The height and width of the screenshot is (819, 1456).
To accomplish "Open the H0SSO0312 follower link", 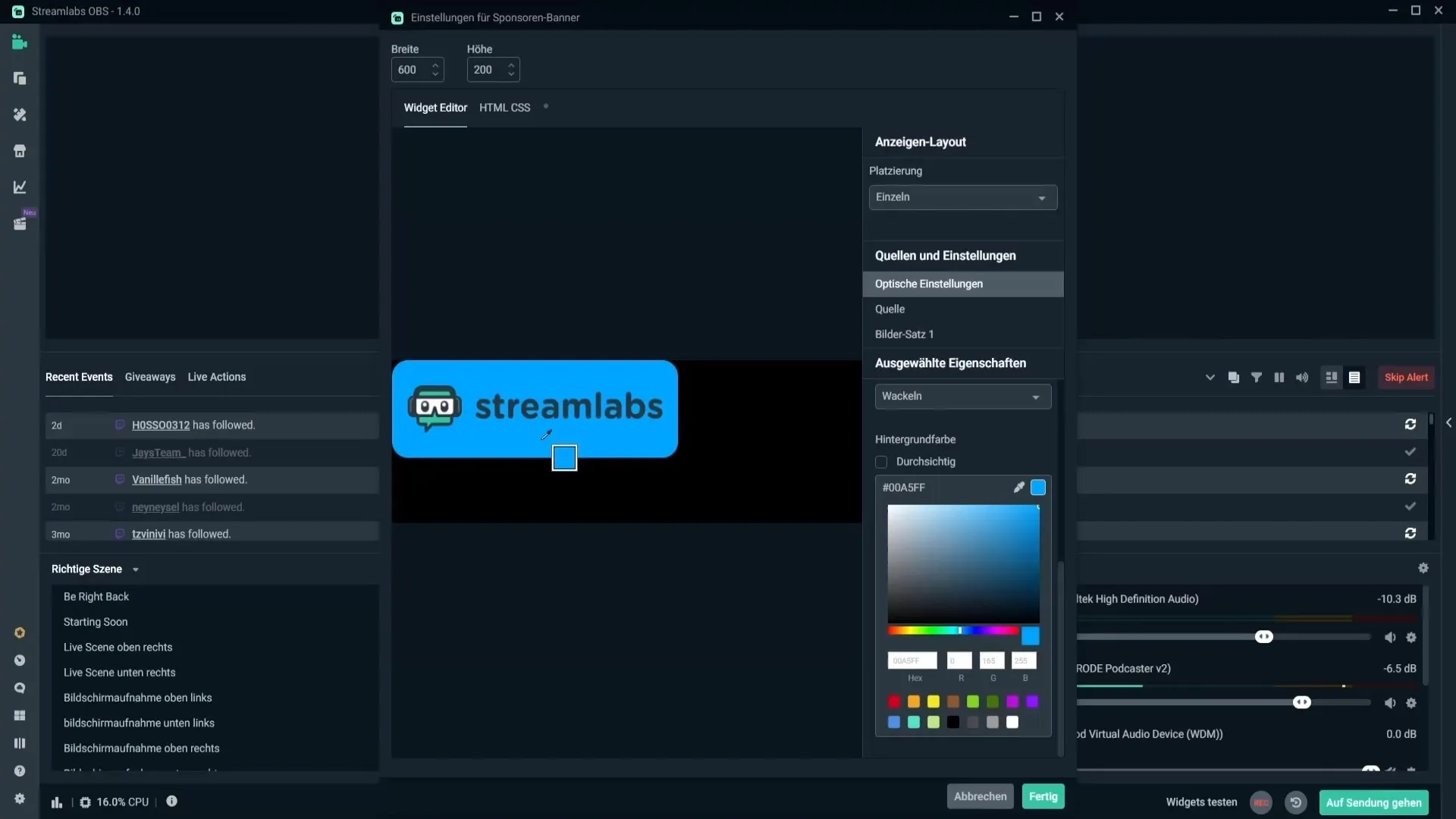I will pos(161,425).
